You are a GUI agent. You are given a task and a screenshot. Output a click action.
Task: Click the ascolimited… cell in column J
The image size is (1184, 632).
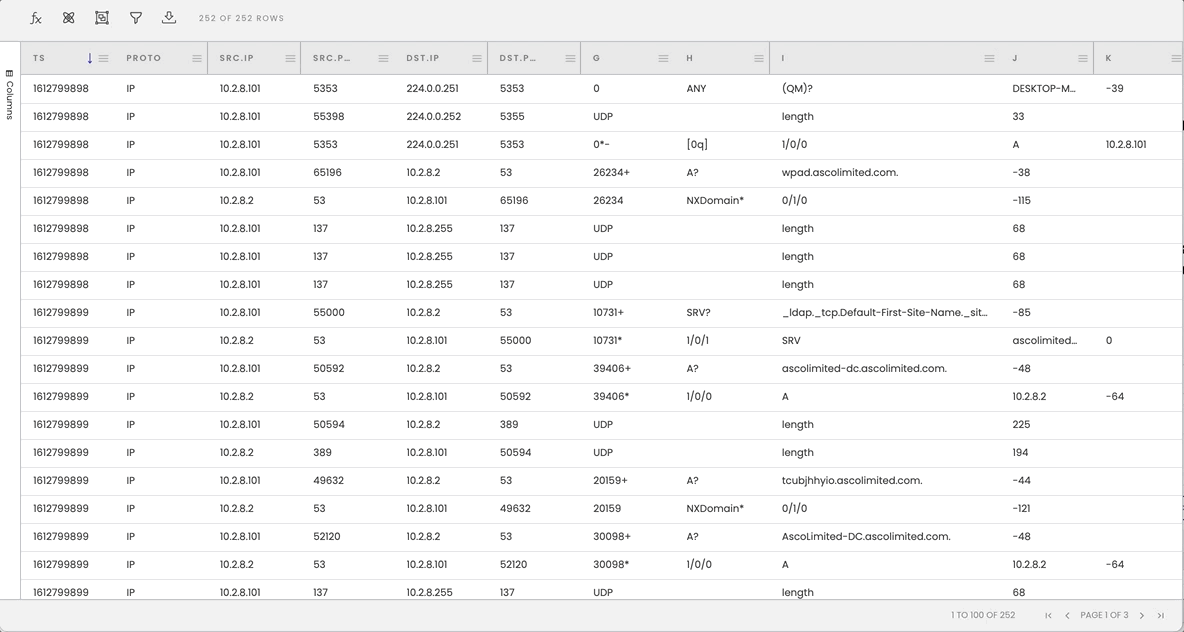[1044, 341]
